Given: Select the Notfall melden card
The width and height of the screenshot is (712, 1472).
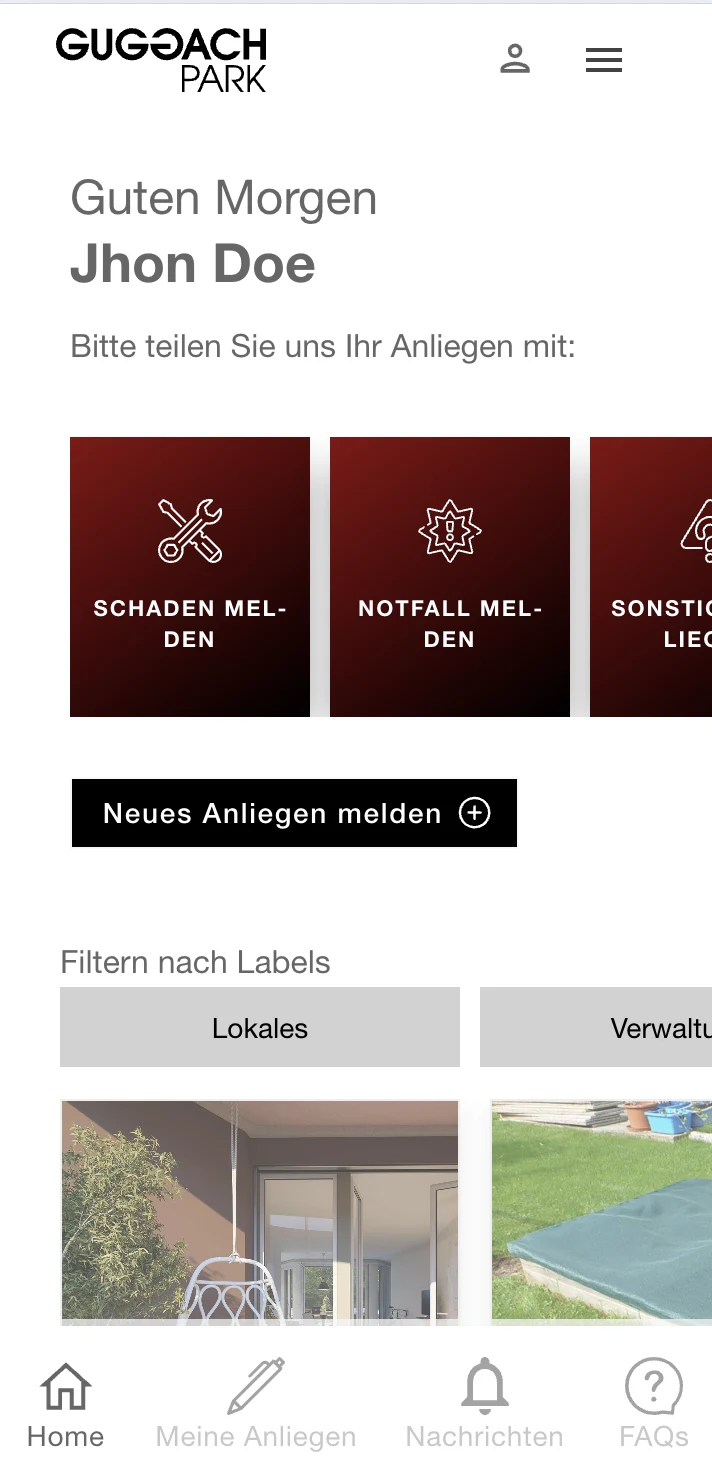Looking at the screenshot, I should point(450,577).
